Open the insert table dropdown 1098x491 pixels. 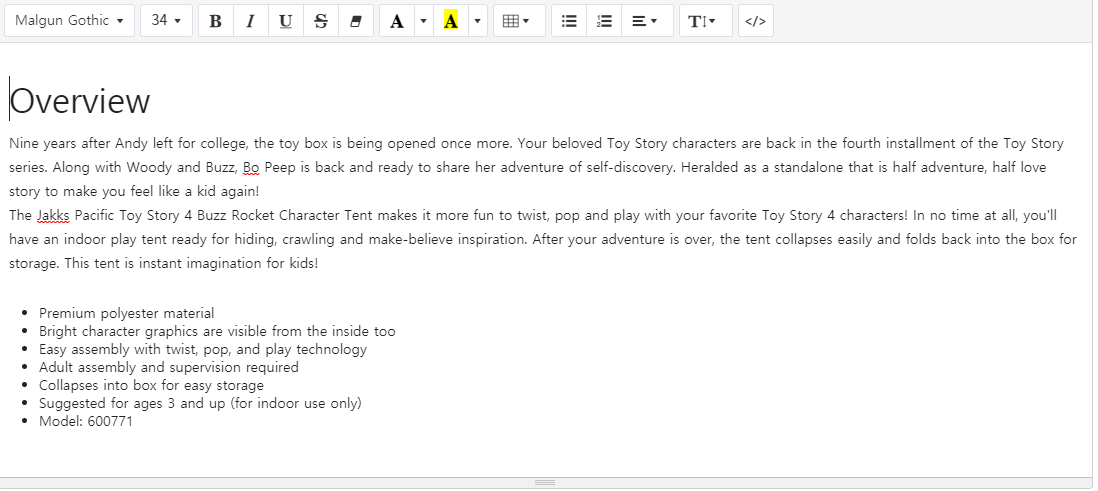(x=519, y=21)
